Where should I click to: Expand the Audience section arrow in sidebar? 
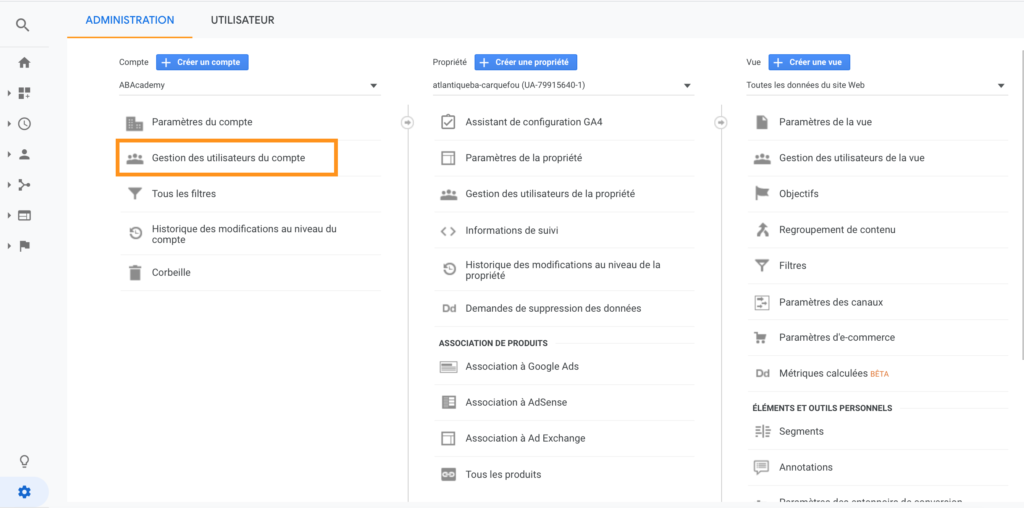(10, 155)
